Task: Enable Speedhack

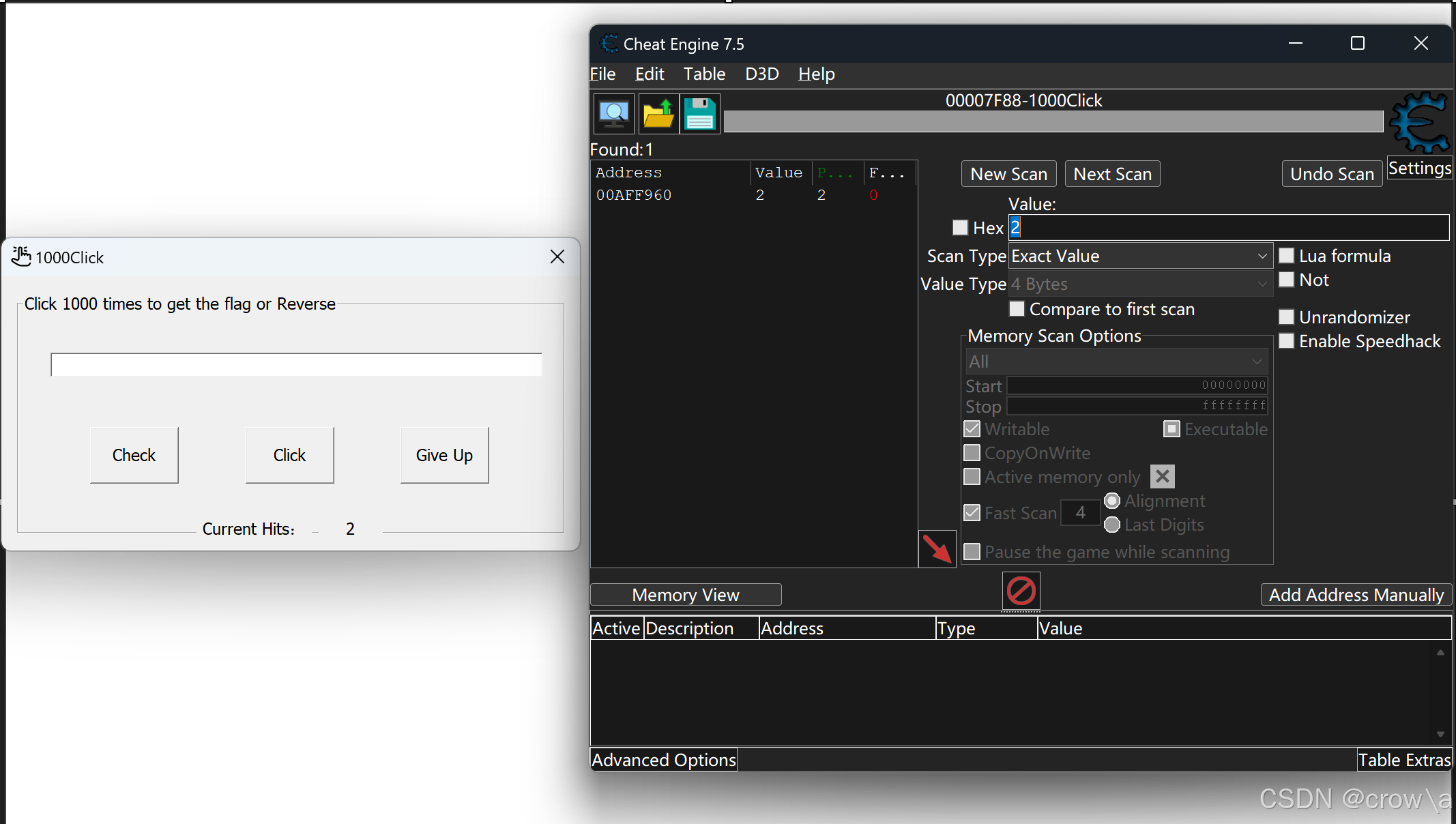Action: pyautogui.click(x=1287, y=340)
